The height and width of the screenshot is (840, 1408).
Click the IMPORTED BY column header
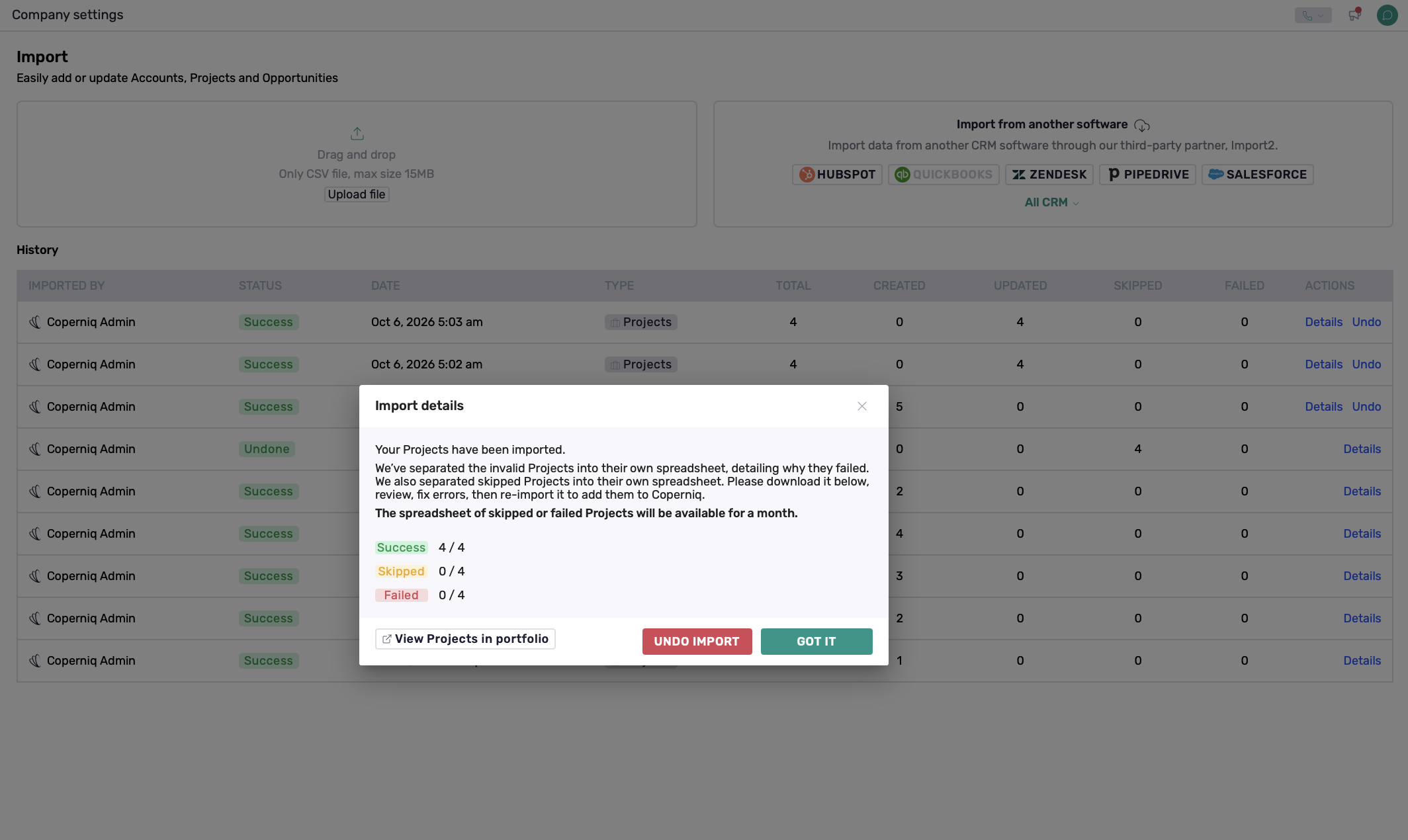[66, 286]
